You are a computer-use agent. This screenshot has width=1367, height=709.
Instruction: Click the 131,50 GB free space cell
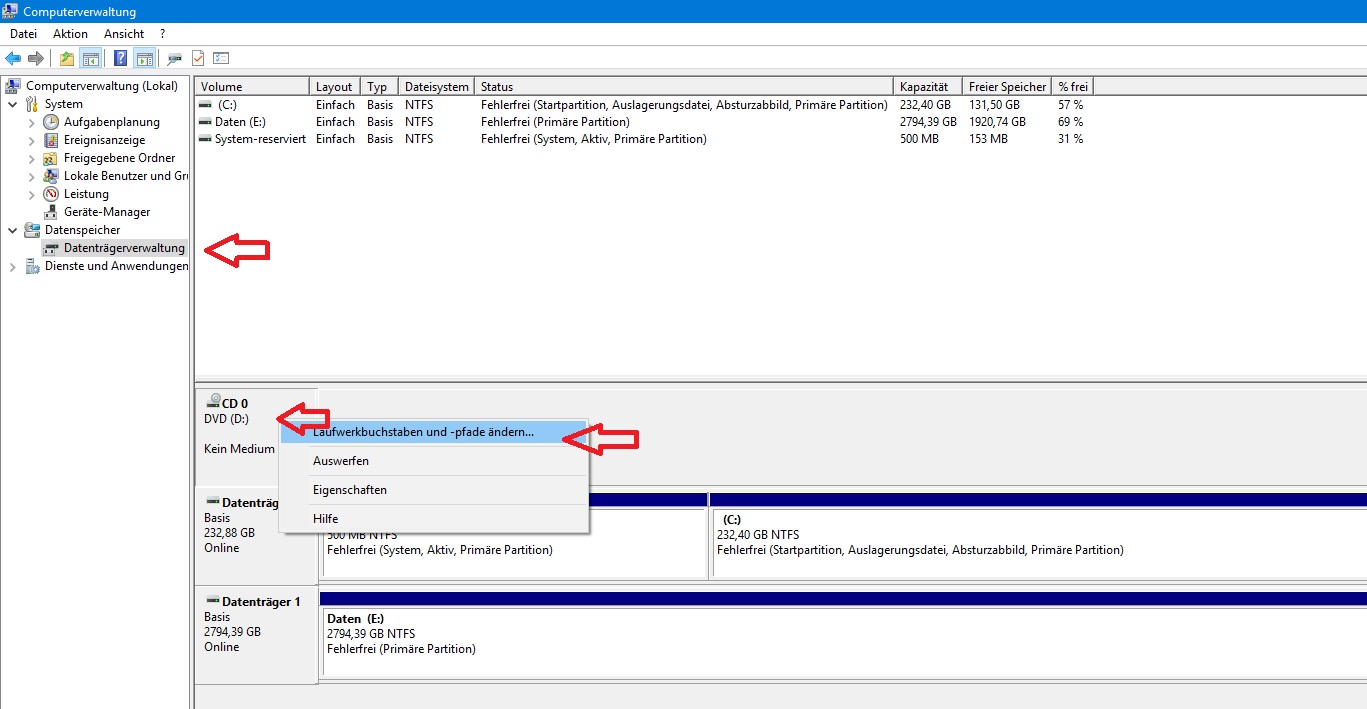click(x=994, y=105)
